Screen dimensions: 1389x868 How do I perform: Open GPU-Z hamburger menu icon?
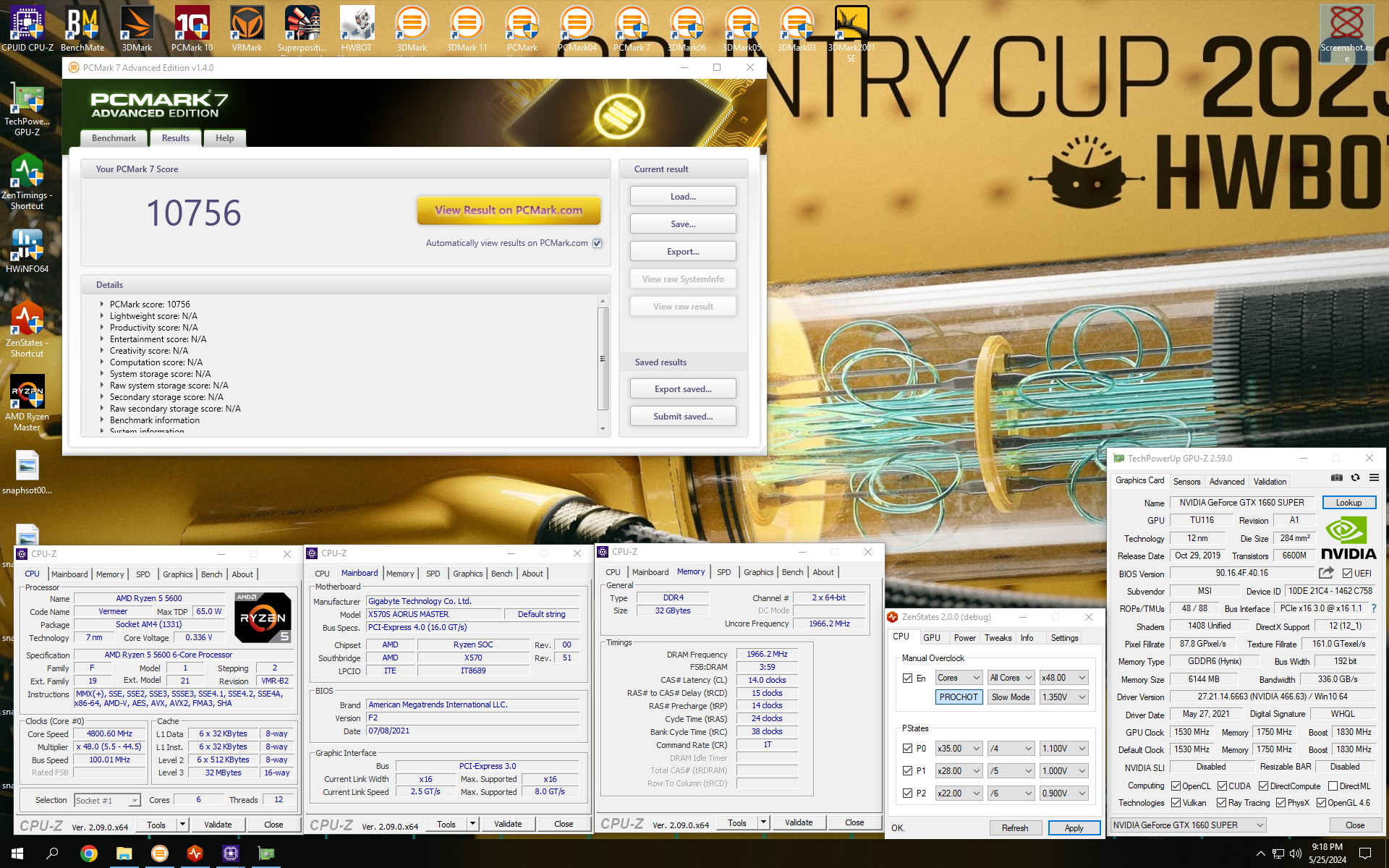pos(1374,477)
